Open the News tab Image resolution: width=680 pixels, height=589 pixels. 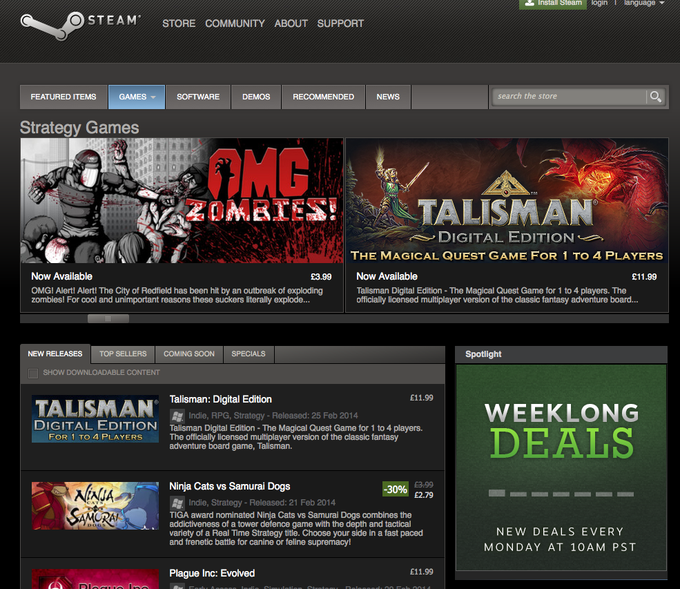pos(388,97)
